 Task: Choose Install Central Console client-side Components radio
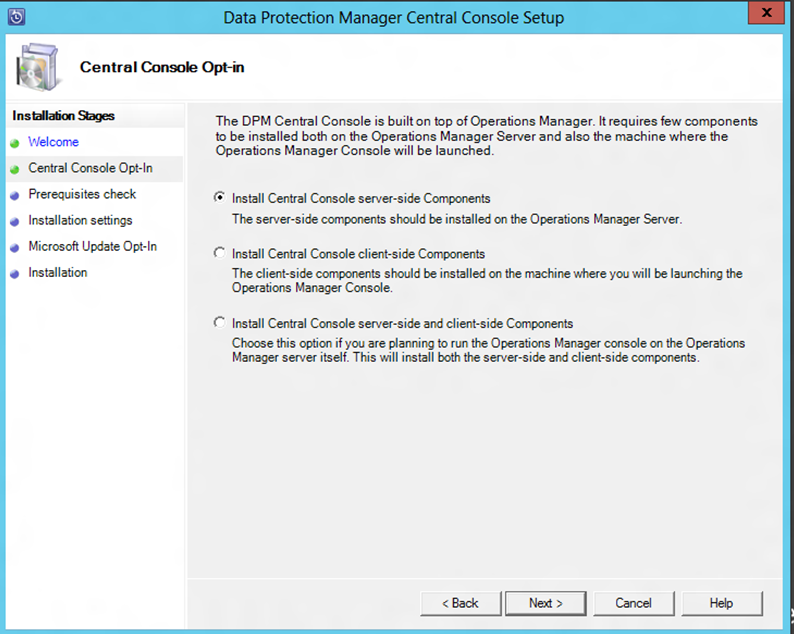(x=219, y=253)
